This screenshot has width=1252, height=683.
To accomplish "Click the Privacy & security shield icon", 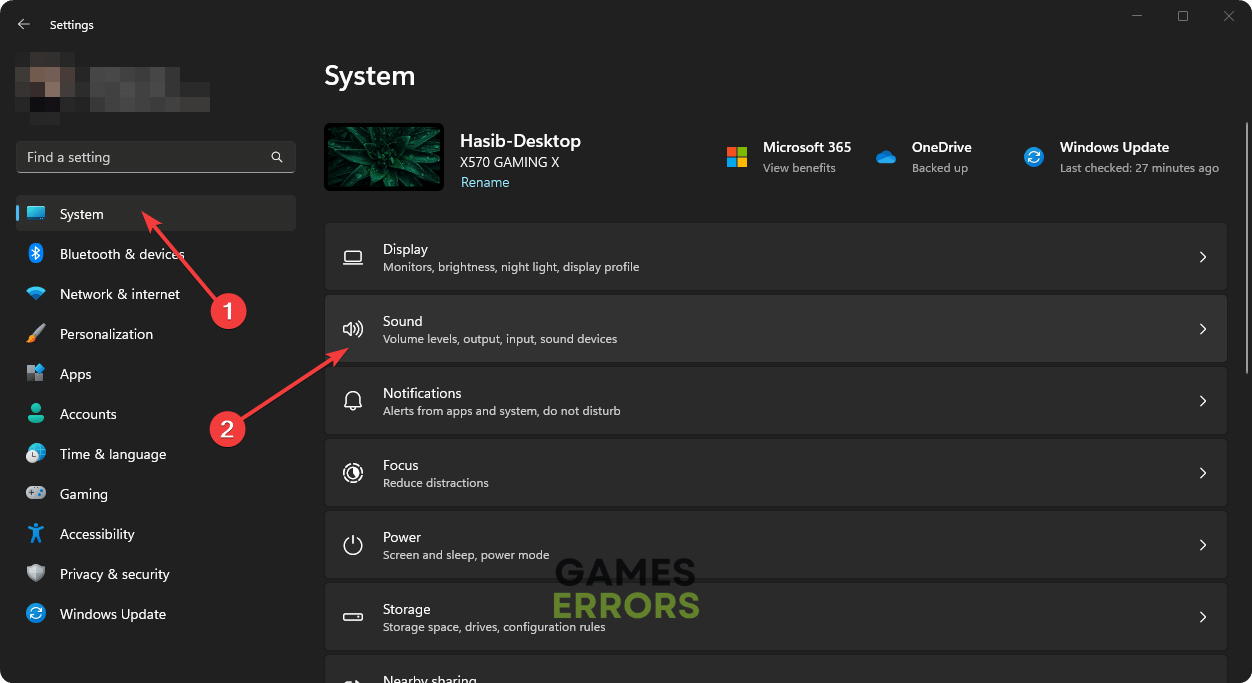I will coord(36,574).
